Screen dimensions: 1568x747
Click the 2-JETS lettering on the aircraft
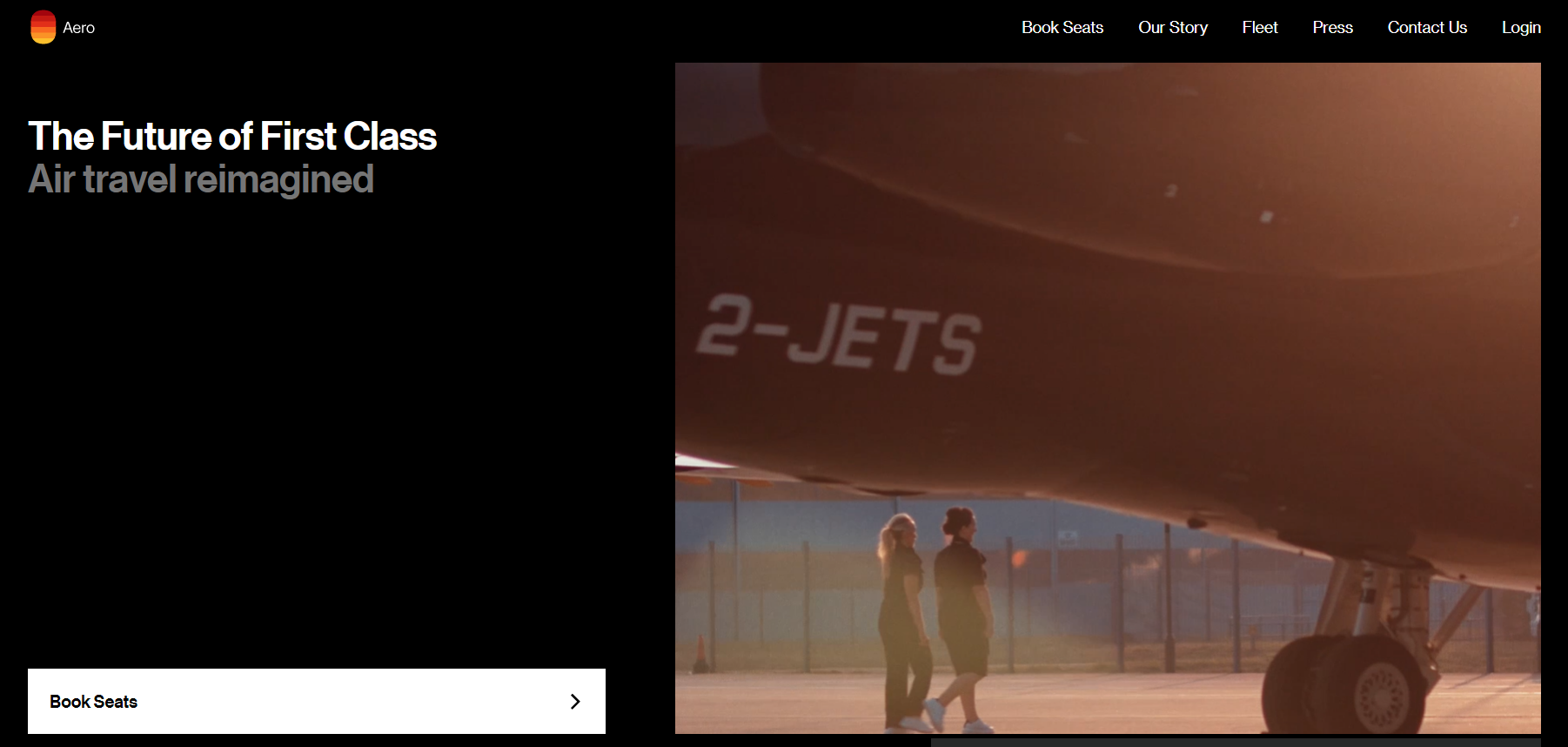pyautogui.click(x=839, y=336)
